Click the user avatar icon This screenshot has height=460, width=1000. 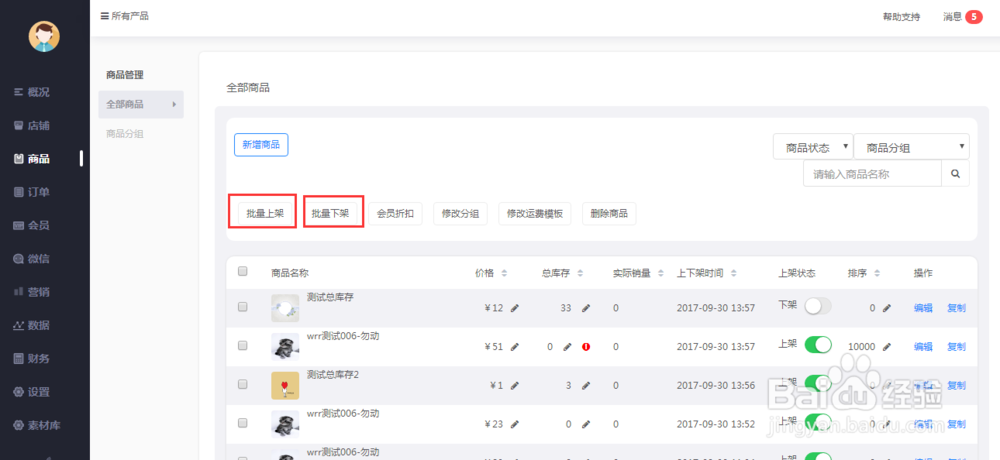pyautogui.click(x=44, y=36)
